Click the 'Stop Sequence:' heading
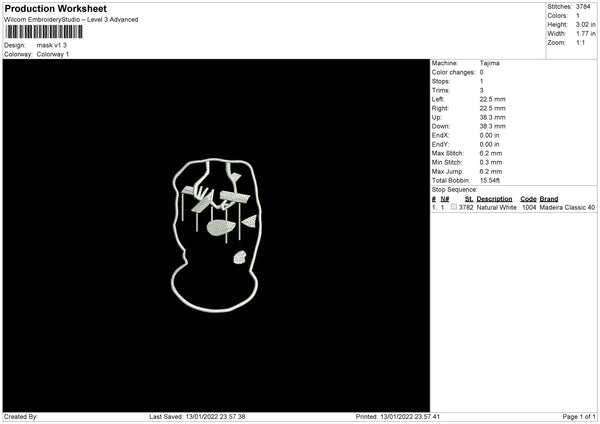The image size is (600, 424). [x=455, y=190]
